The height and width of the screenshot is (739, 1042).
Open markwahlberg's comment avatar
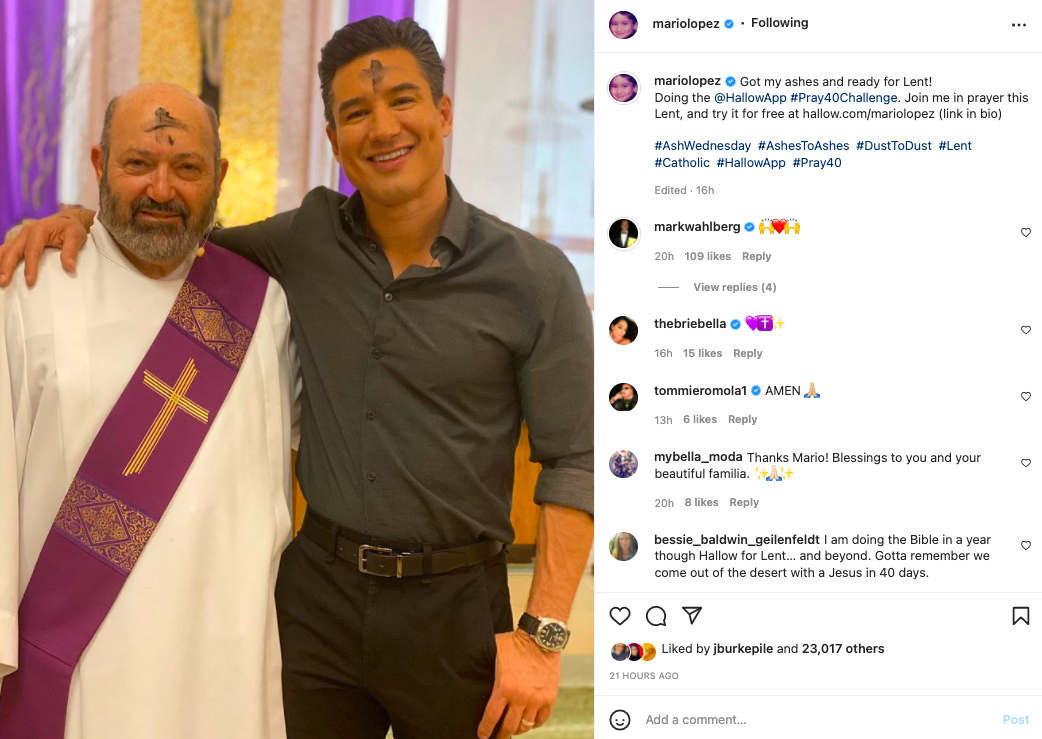pos(623,233)
